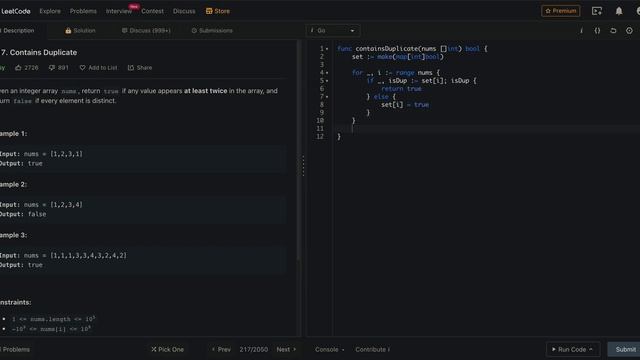Like the problem with thumbs up
The width and height of the screenshot is (640, 360).
27,68
